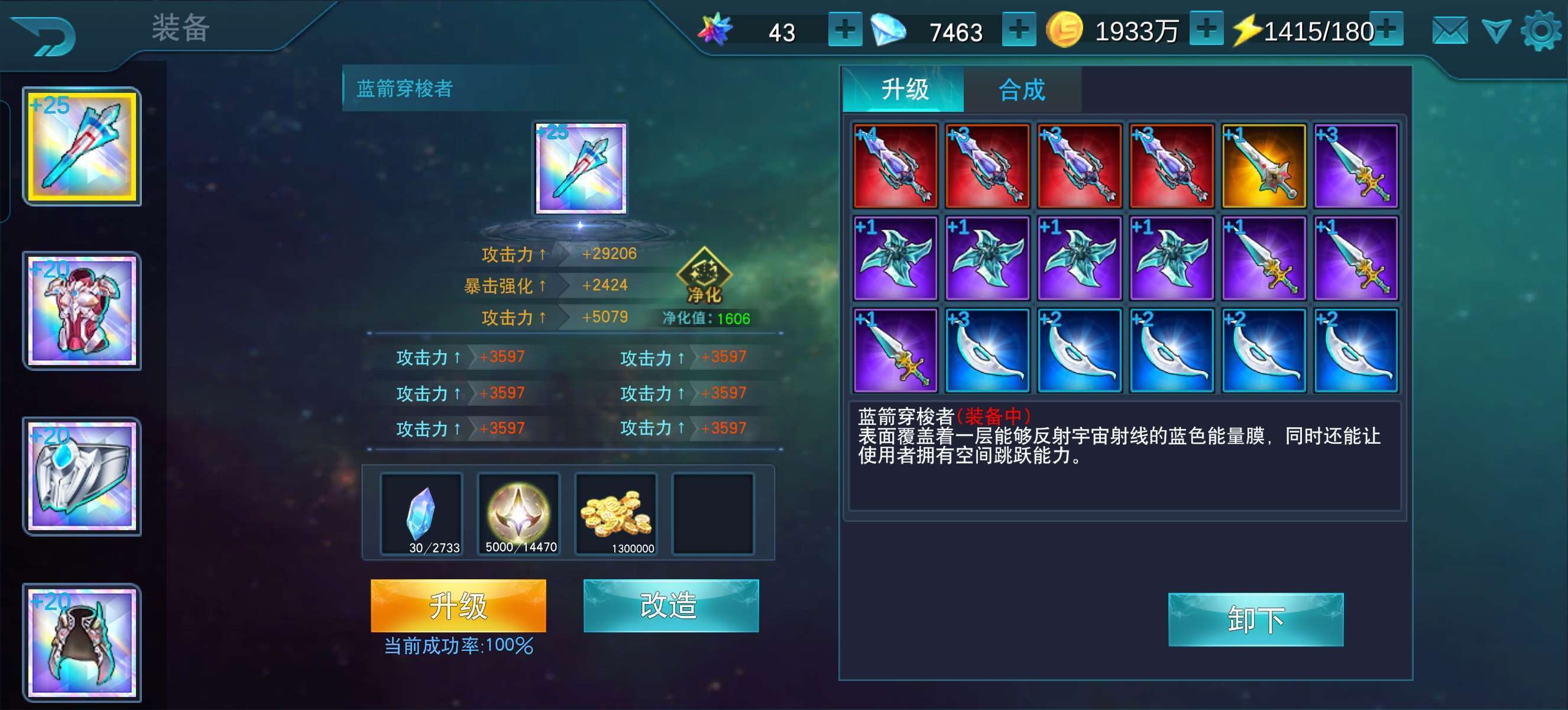Screen dimensions: 1568x710
Task: Click the 改造 remodel button
Action: coord(671,605)
